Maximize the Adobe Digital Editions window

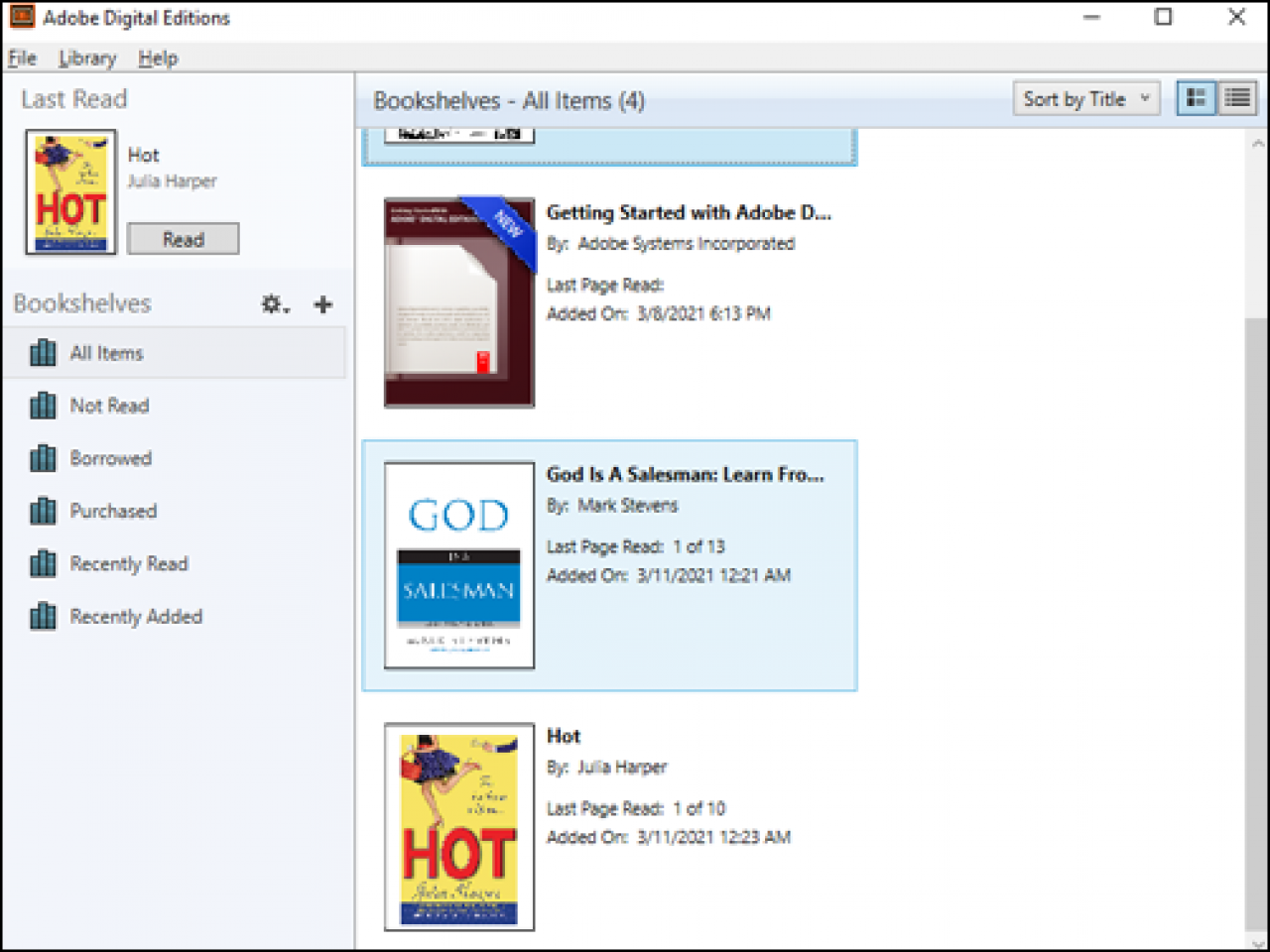coord(1164,17)
